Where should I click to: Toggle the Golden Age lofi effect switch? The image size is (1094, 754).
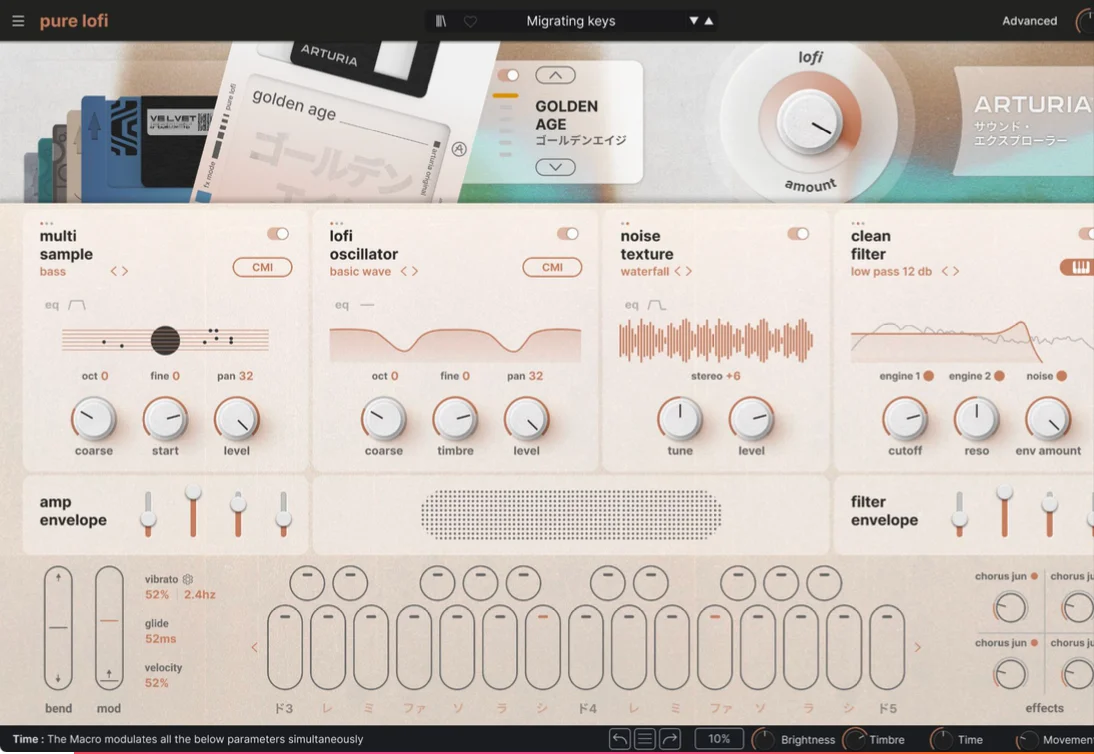pyautogui.click(x=508, y=75)
